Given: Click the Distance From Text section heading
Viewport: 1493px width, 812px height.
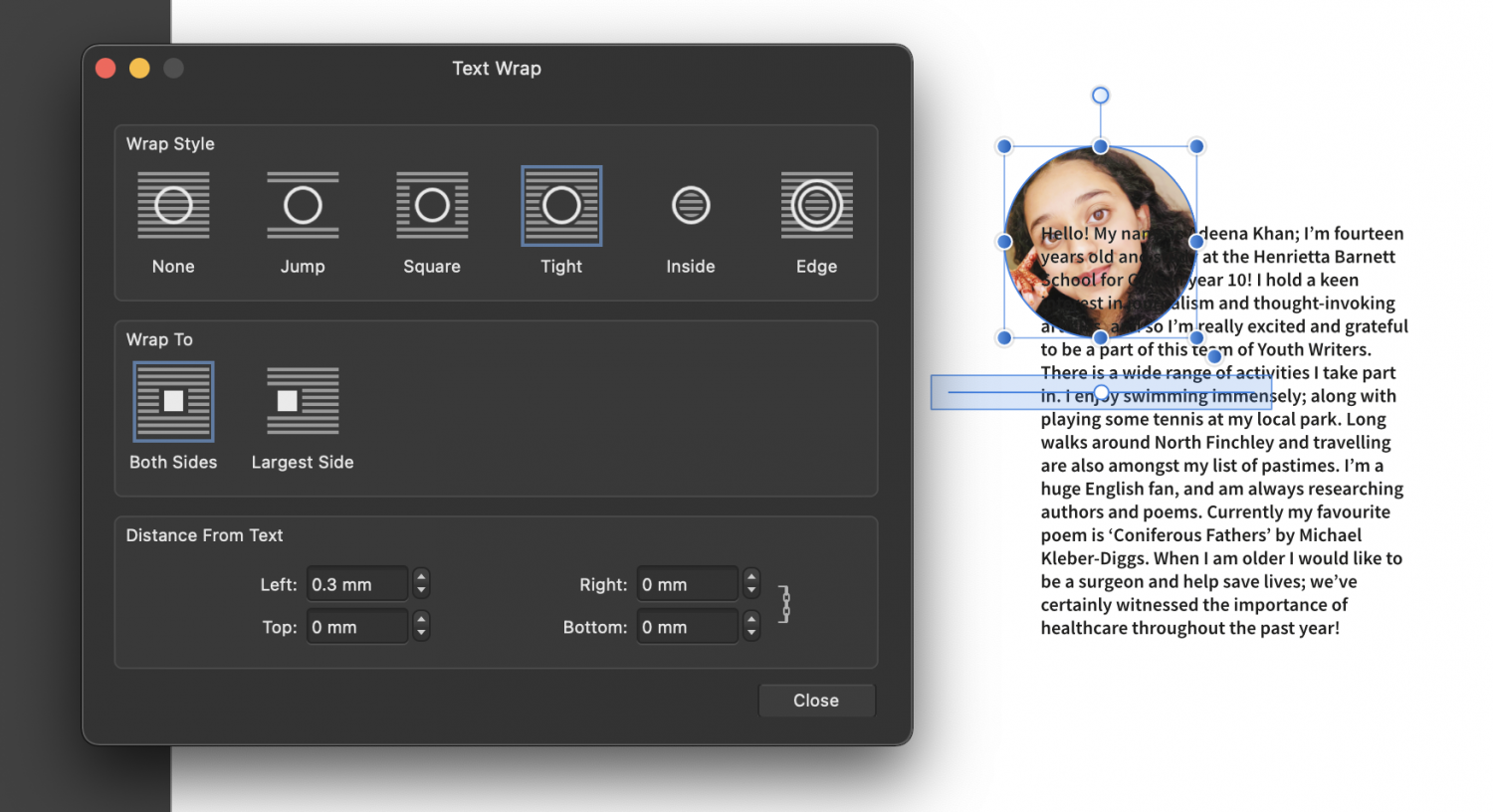Looking at the screenshot, I should [204, 535].
